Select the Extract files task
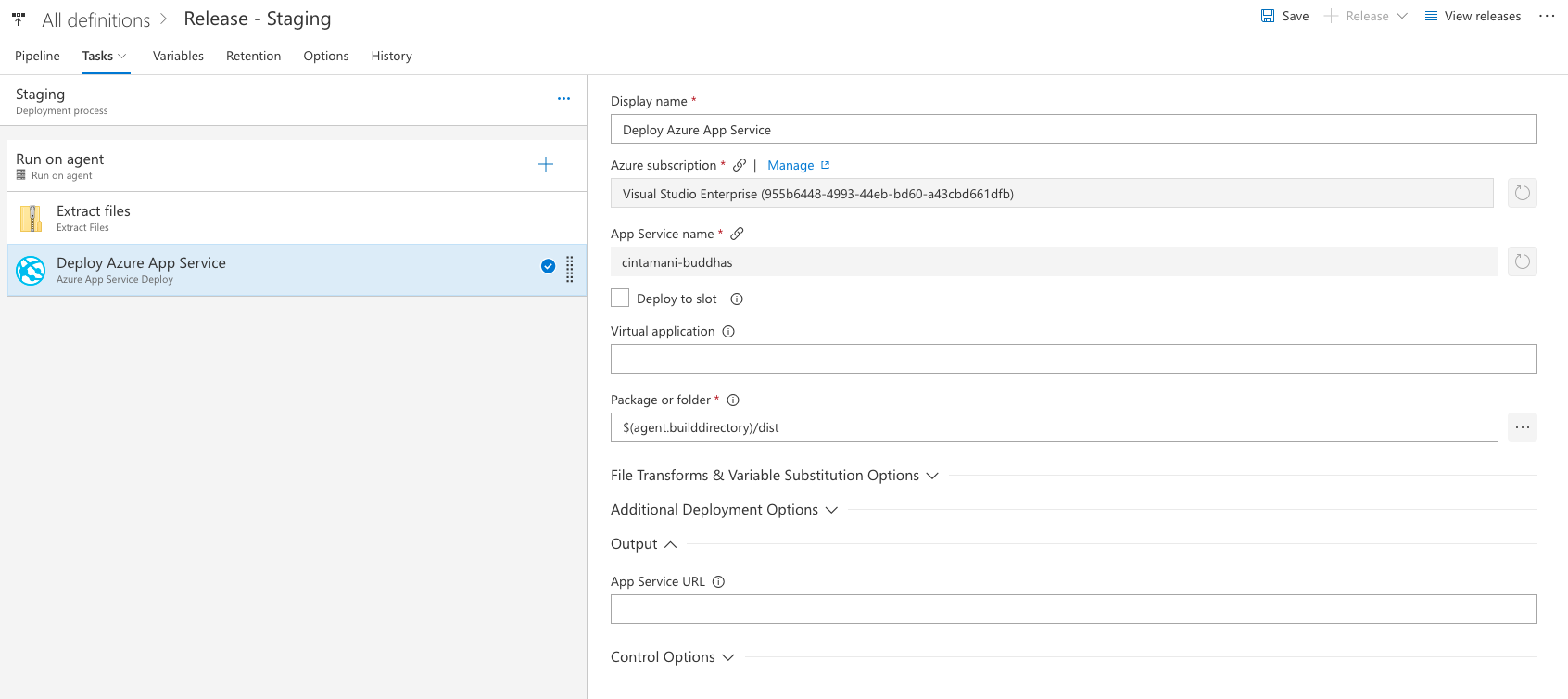The image size is (1568, 699). pyautogui.click(x=297, y=218)
